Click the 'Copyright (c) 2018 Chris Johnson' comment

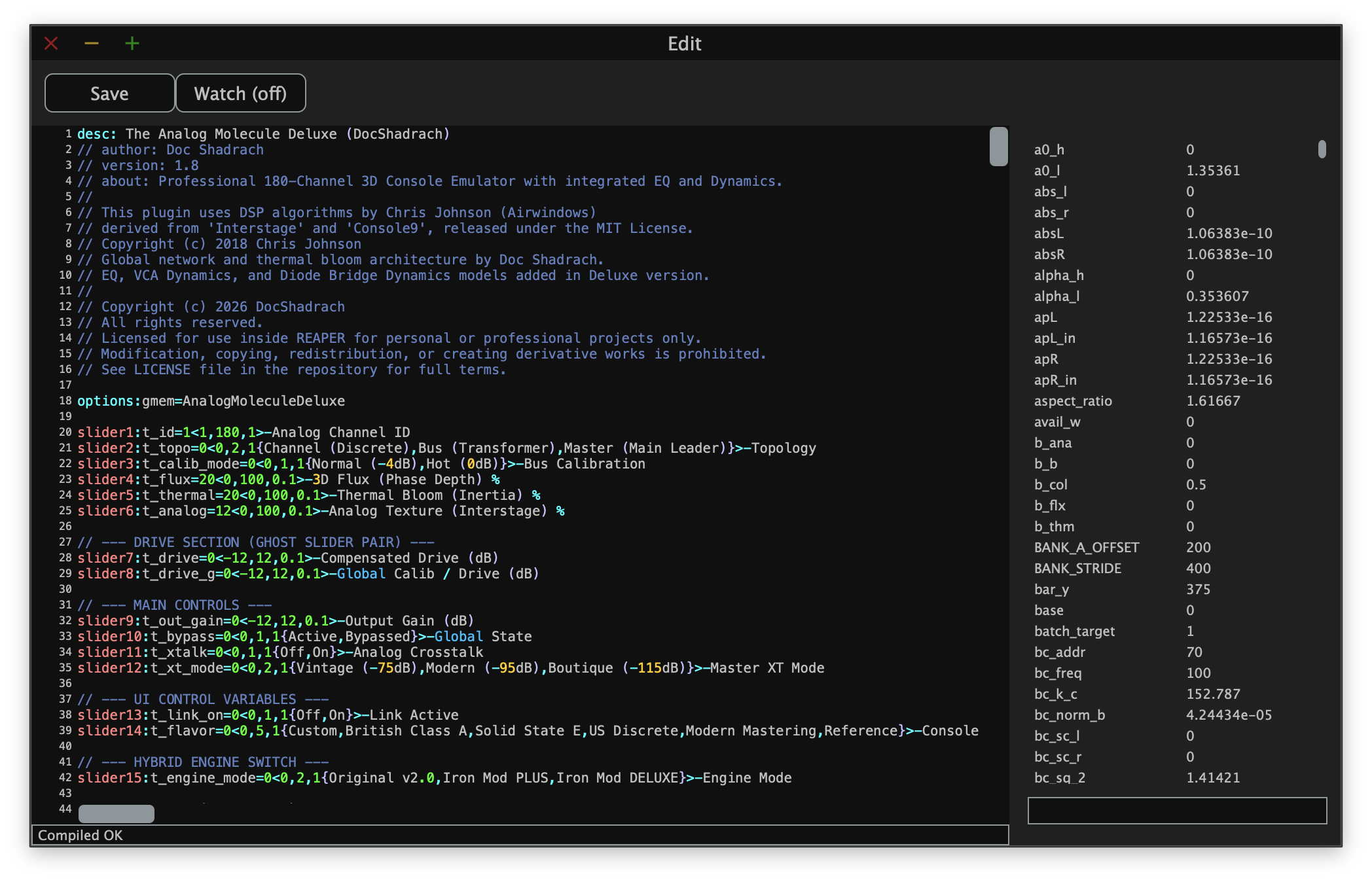click(219, 244)
